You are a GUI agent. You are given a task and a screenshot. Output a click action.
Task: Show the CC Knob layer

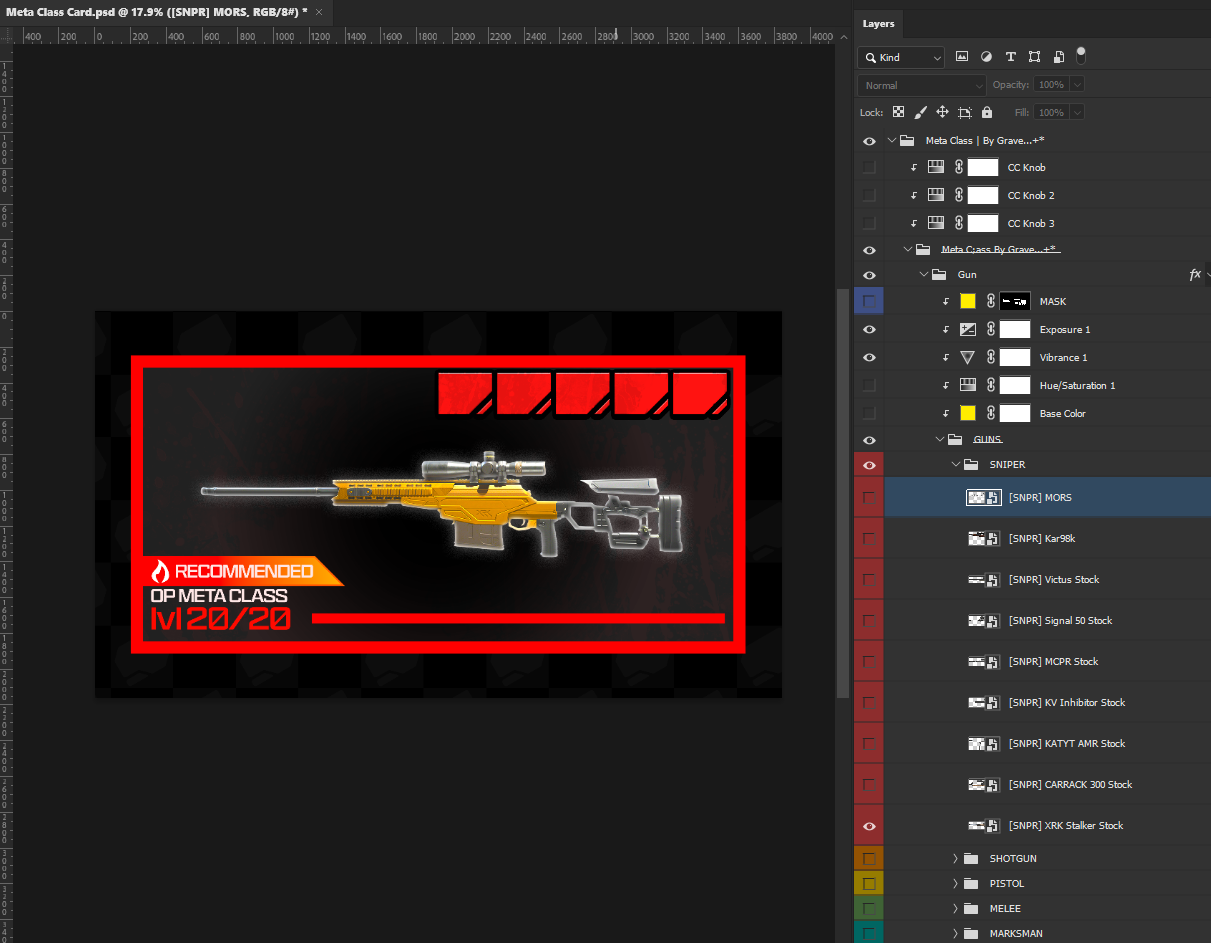(x=868, y=167)
